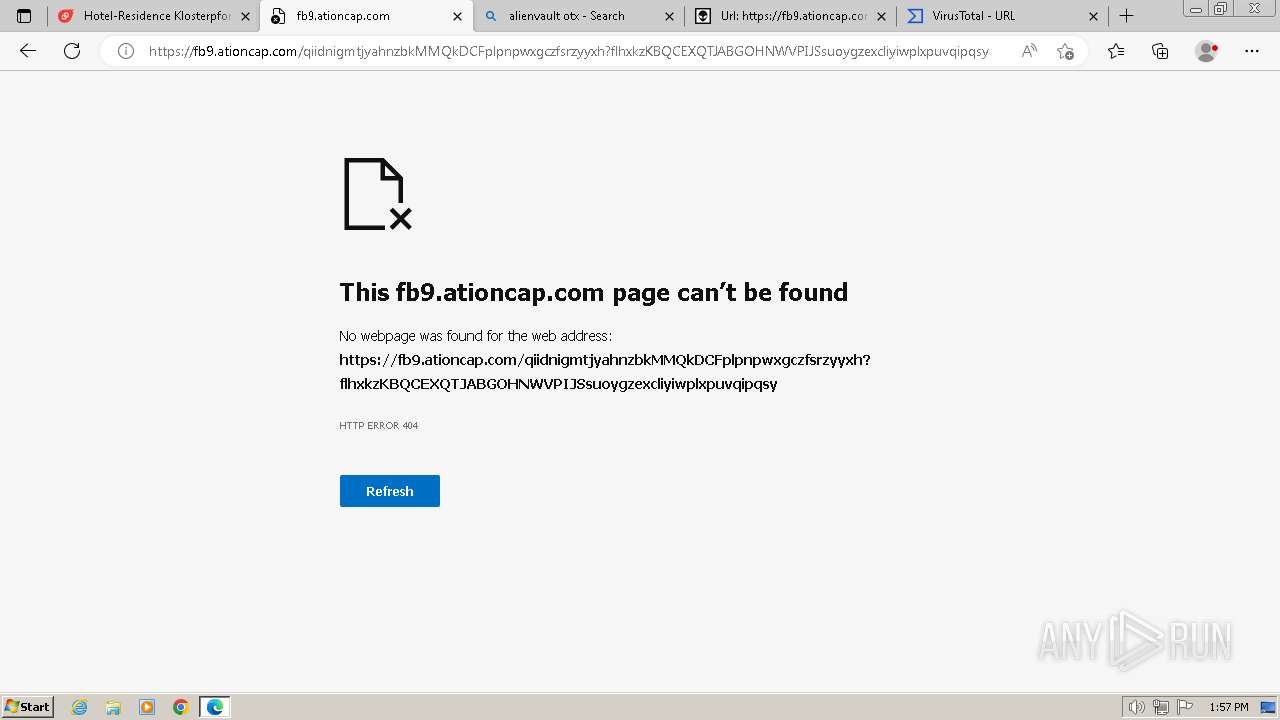Go back with the back arrow

tap(28, 51)
